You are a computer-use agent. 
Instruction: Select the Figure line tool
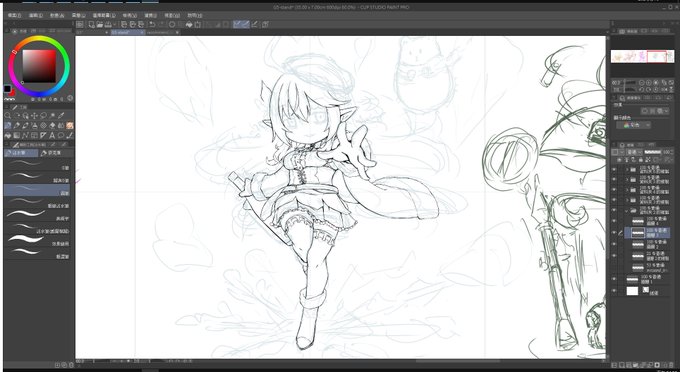(26, 136)
